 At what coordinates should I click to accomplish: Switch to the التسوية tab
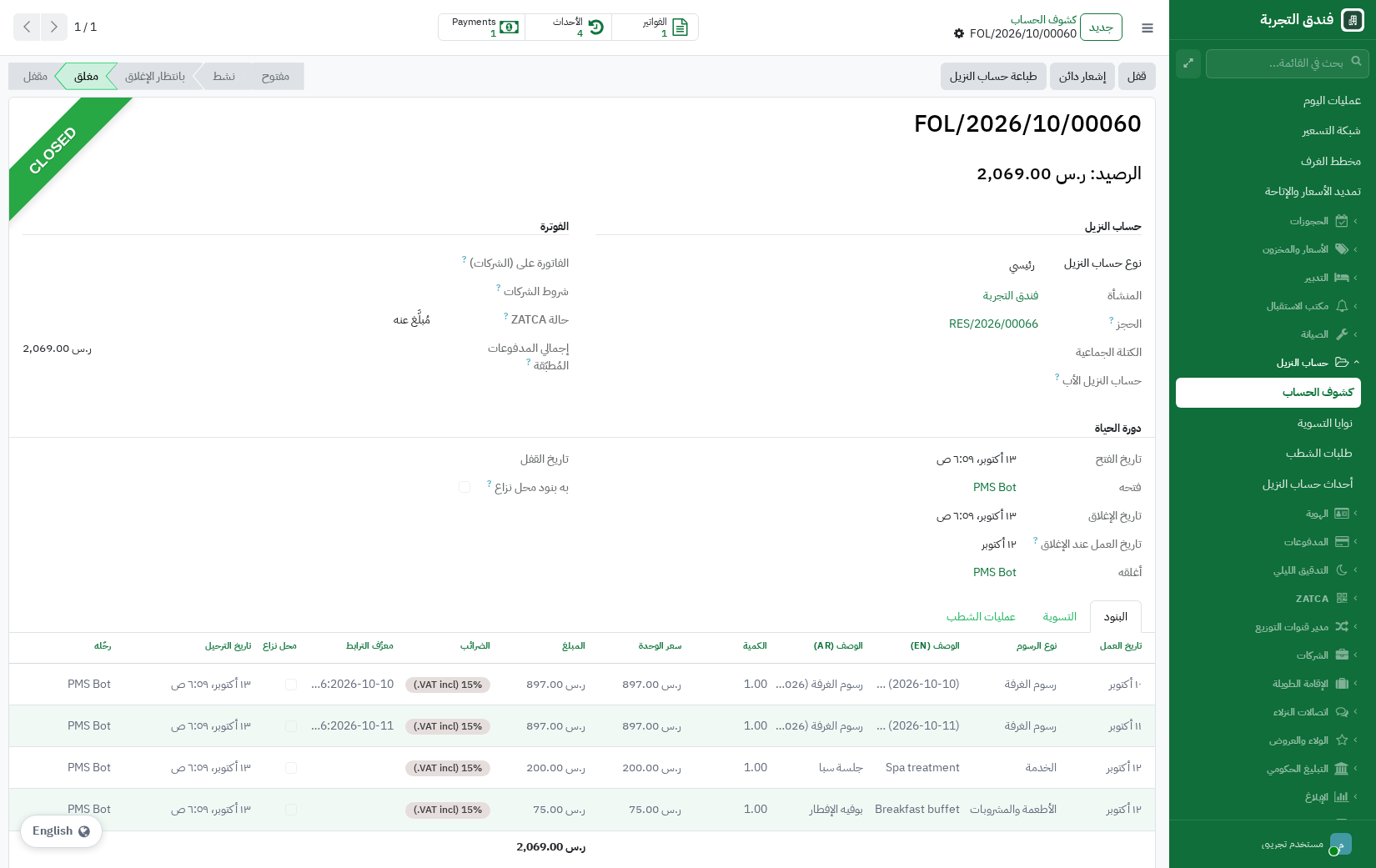1060,617
